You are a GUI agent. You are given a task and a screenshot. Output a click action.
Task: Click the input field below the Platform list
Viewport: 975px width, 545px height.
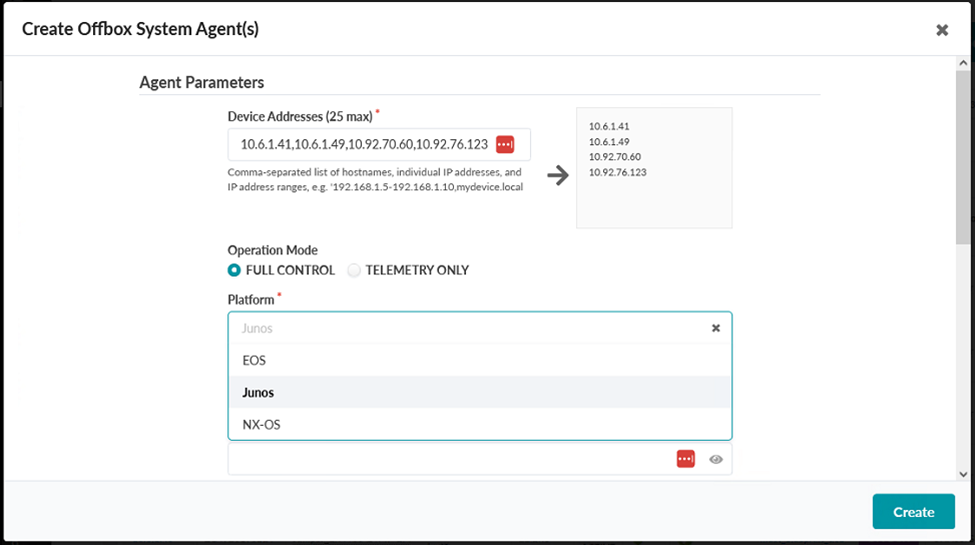pos(450,459)
